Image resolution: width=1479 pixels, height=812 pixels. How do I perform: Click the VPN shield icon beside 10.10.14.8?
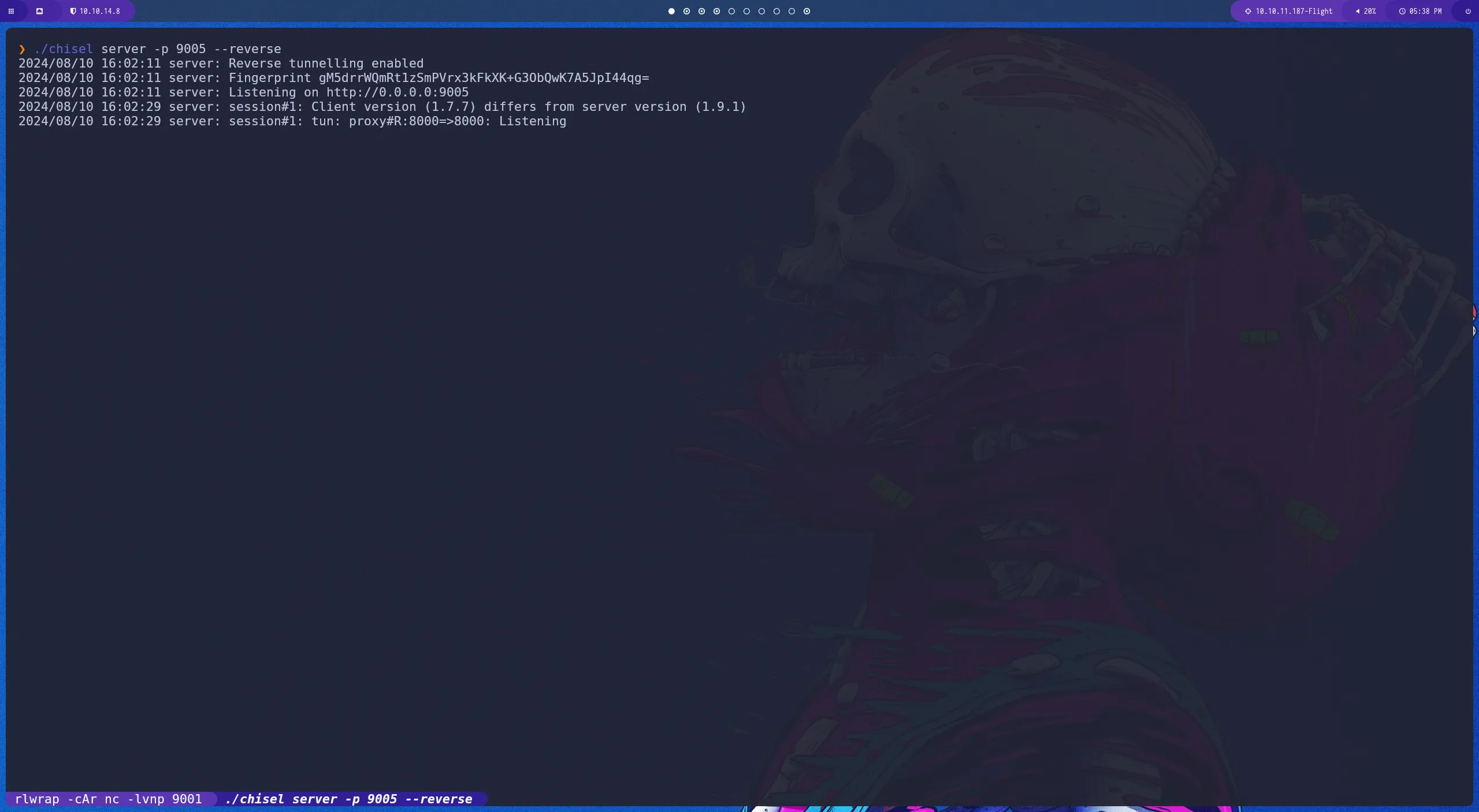(73, 11)
